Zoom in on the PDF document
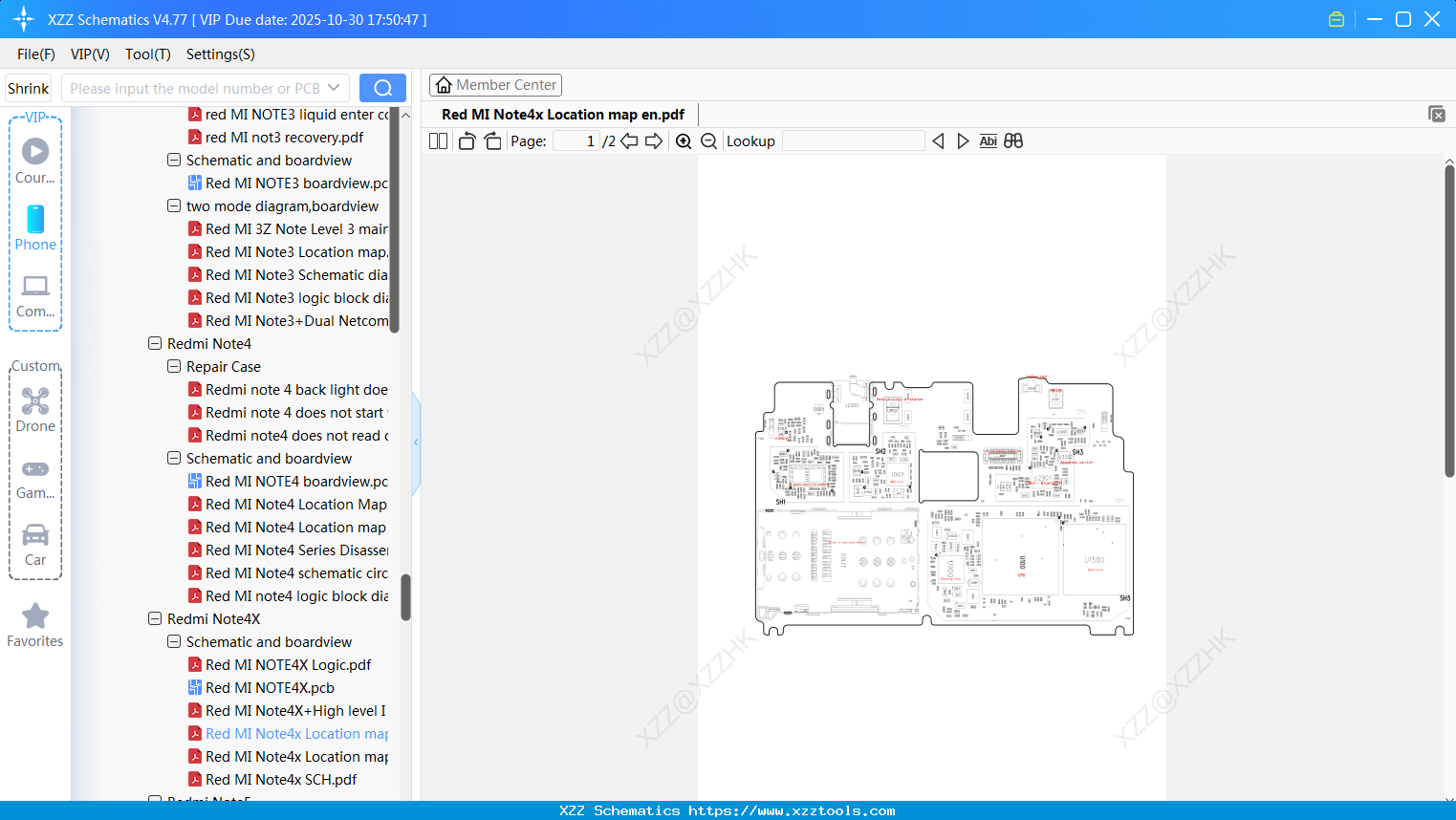The image size is (1456, 820). click(x=684, y=140)
